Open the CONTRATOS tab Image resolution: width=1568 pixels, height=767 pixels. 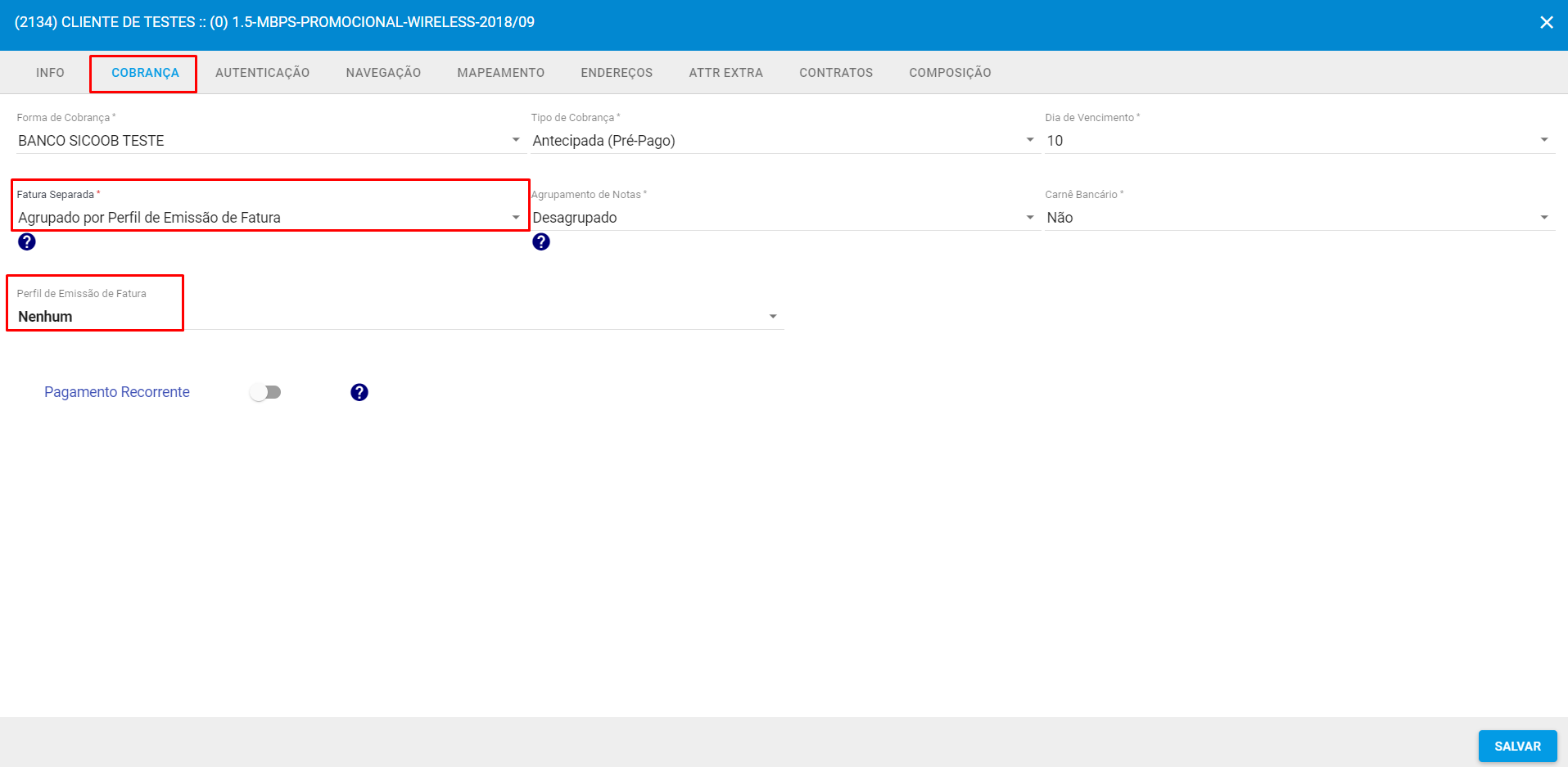click(x=836, y=73)
